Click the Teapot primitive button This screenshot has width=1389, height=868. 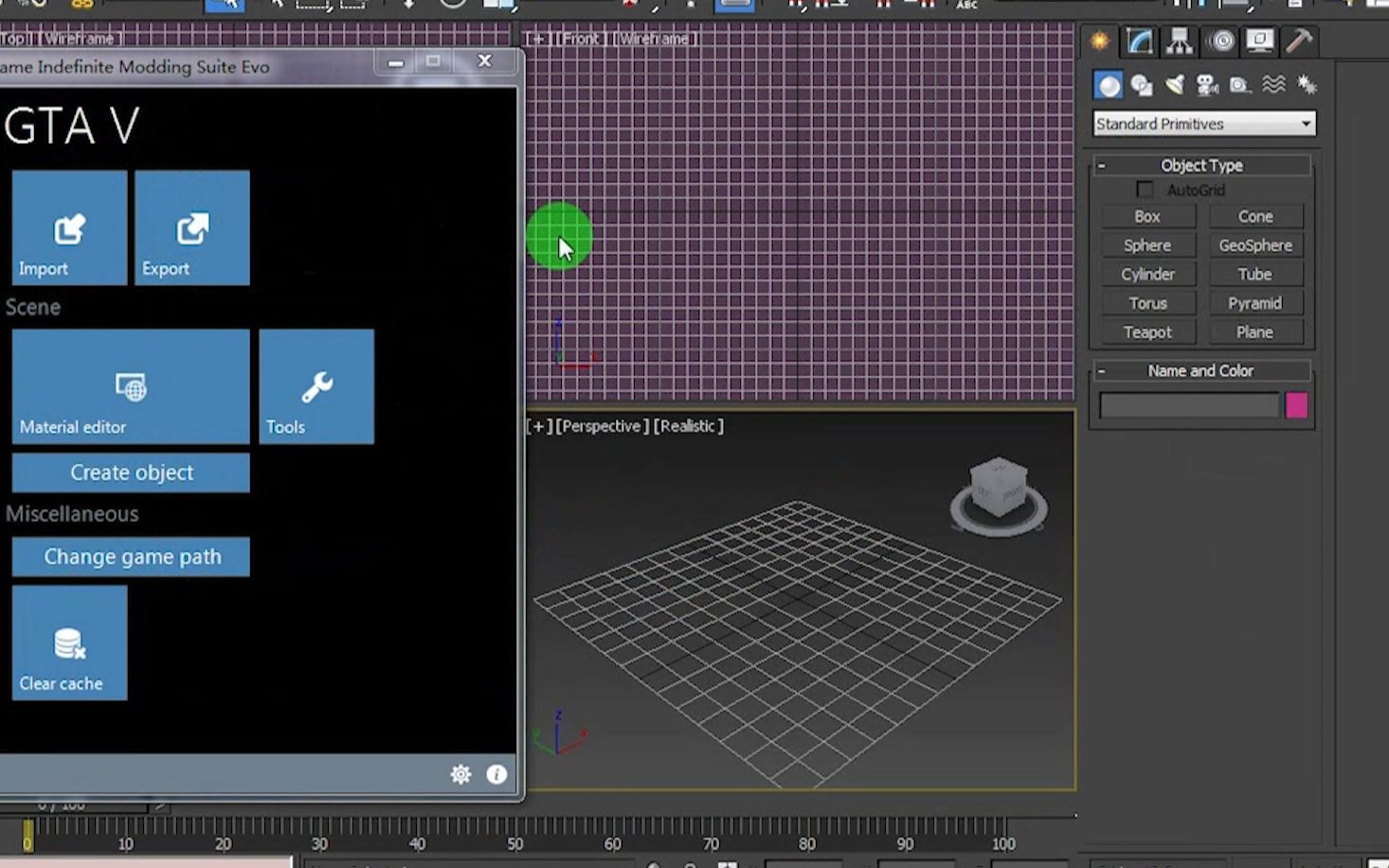coord(1147,333)
